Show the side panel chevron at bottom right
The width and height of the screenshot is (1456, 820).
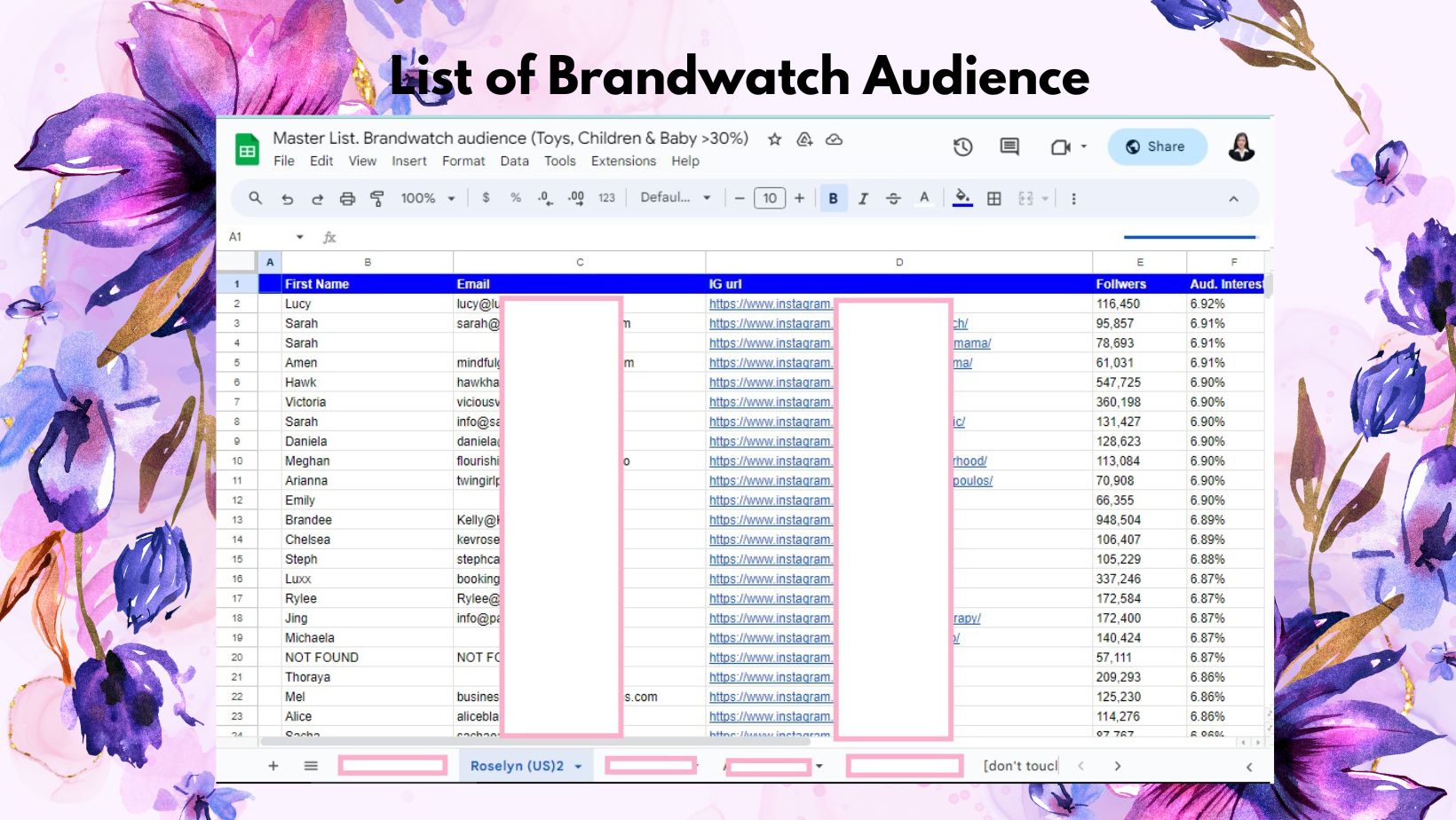1249,767
